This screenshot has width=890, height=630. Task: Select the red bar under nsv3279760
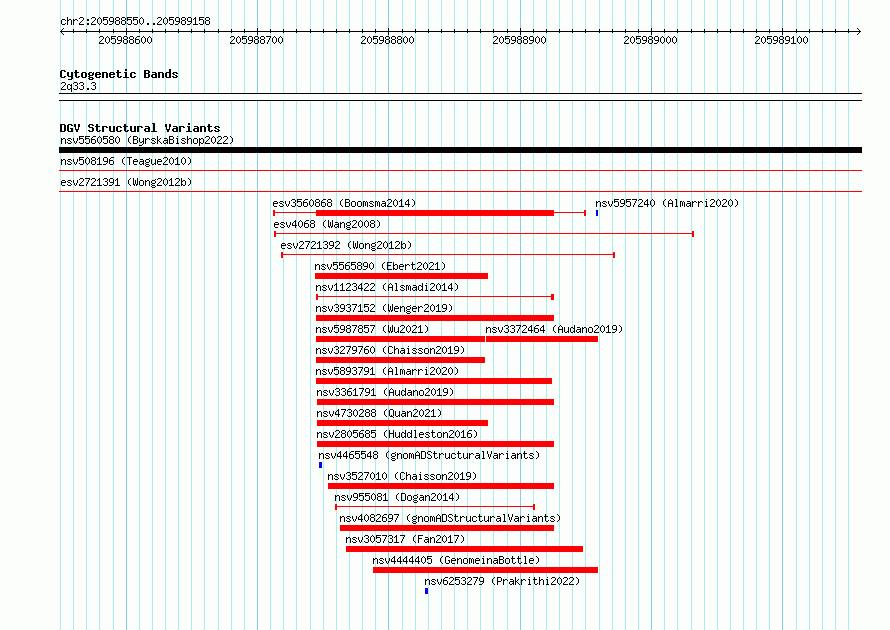coord(400,360)
